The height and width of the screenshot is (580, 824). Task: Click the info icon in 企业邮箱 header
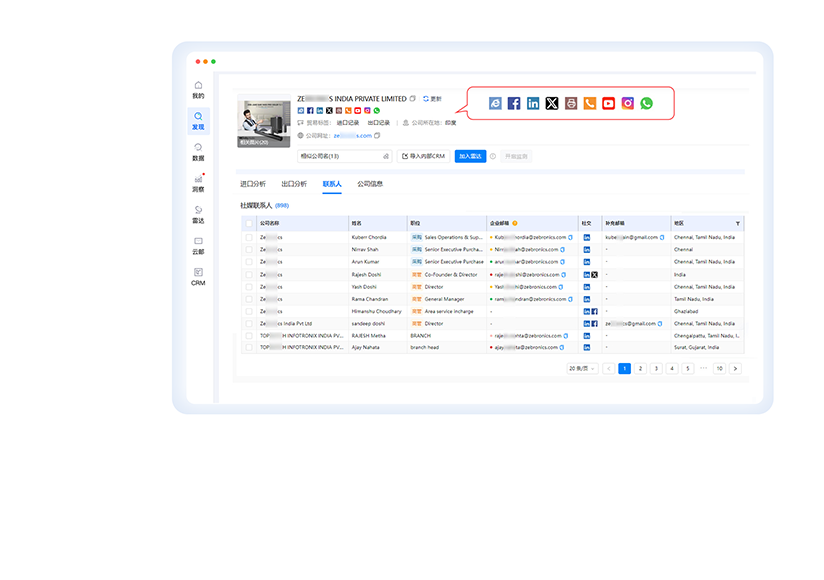tap(515, 223)
